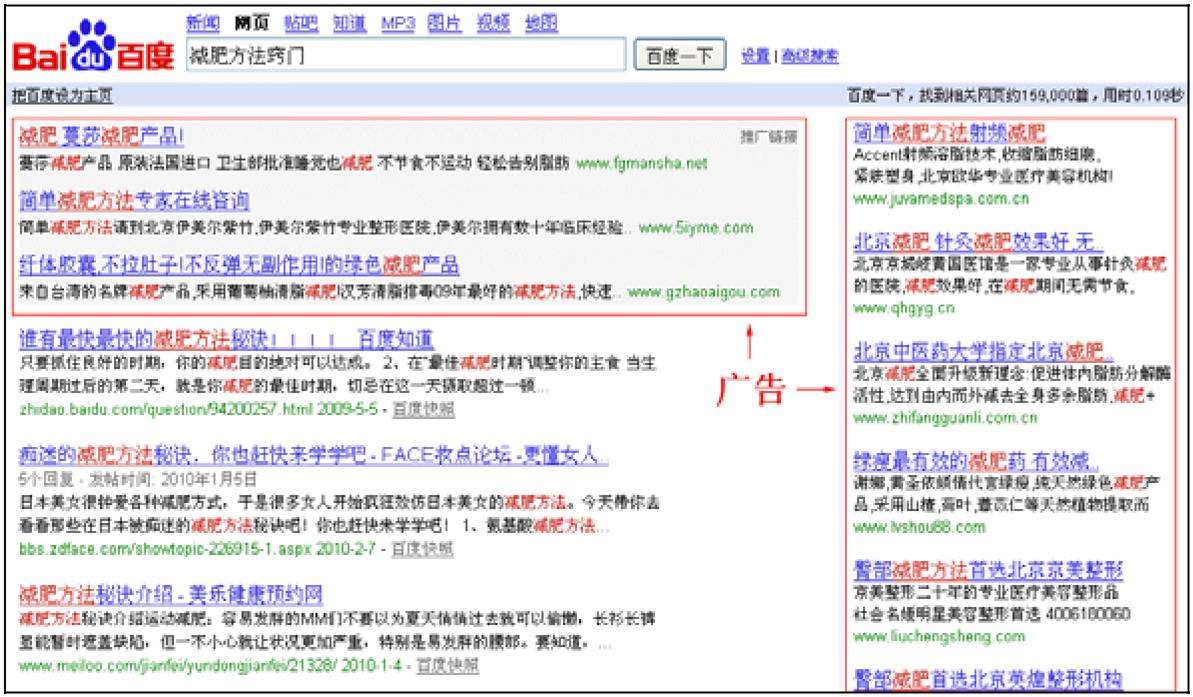Open the 地图 map search
Screen dimensions: 1193x697
(541, 24)
